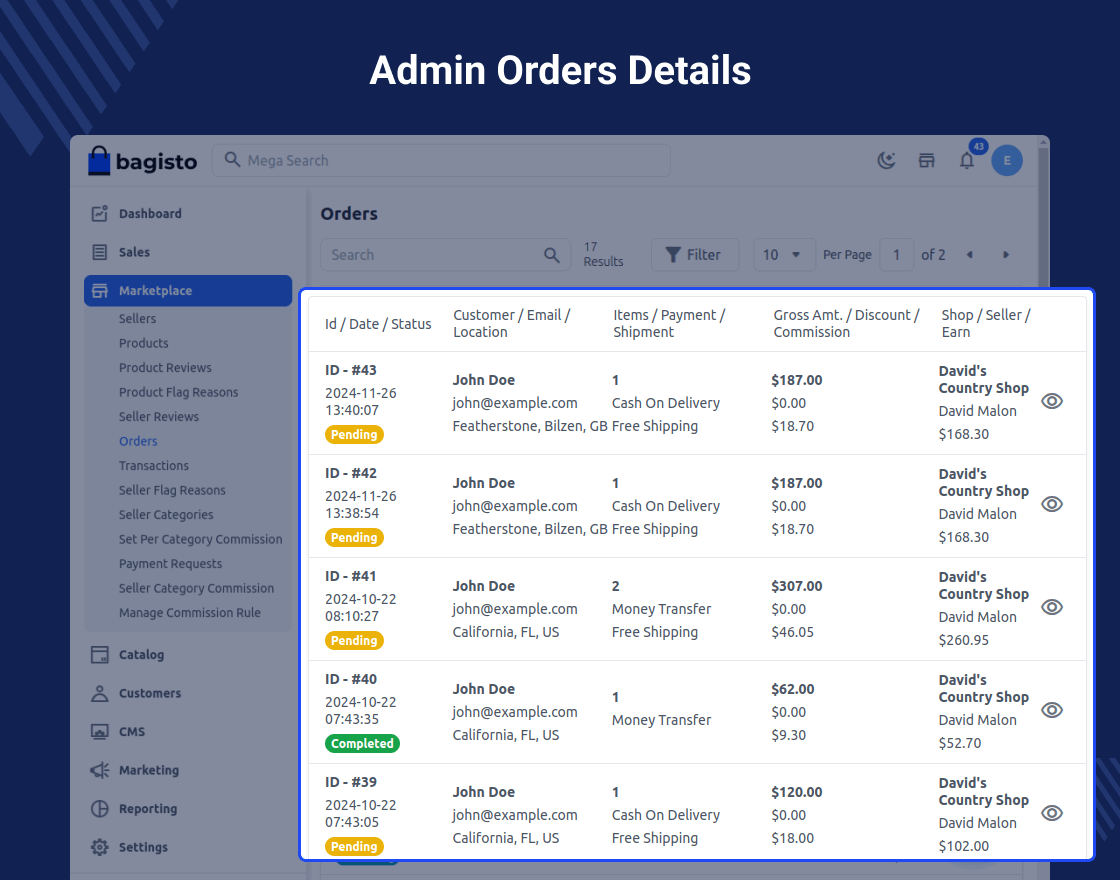This screenshot has width=1120, height=880.
Task: View order #43 via eye icon
Action: coord(1052,401)
